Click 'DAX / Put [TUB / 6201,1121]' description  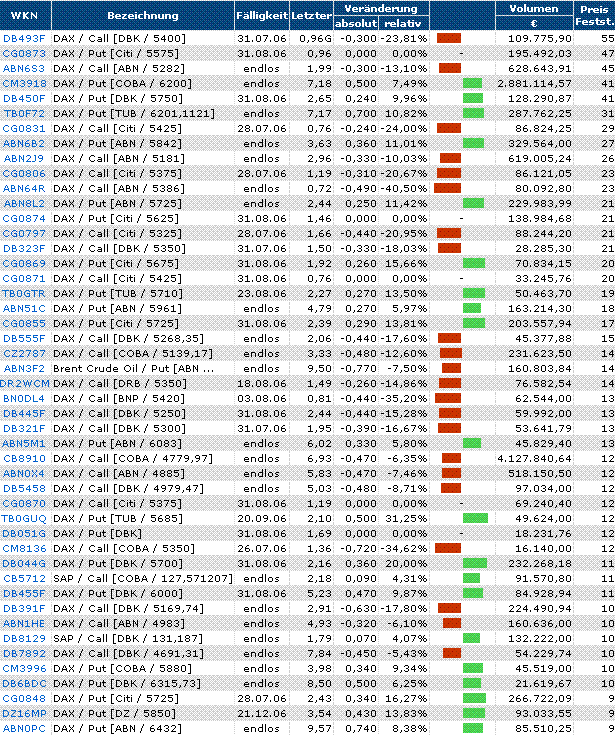pos(134,113)
